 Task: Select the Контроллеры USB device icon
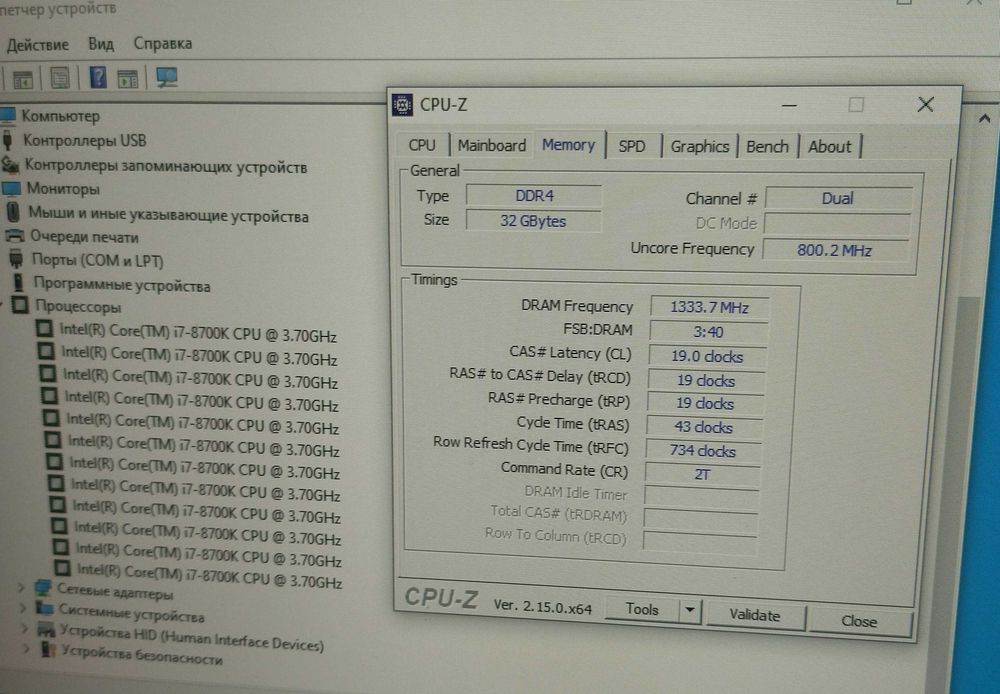pyautogui.click(x=8, y=140)
